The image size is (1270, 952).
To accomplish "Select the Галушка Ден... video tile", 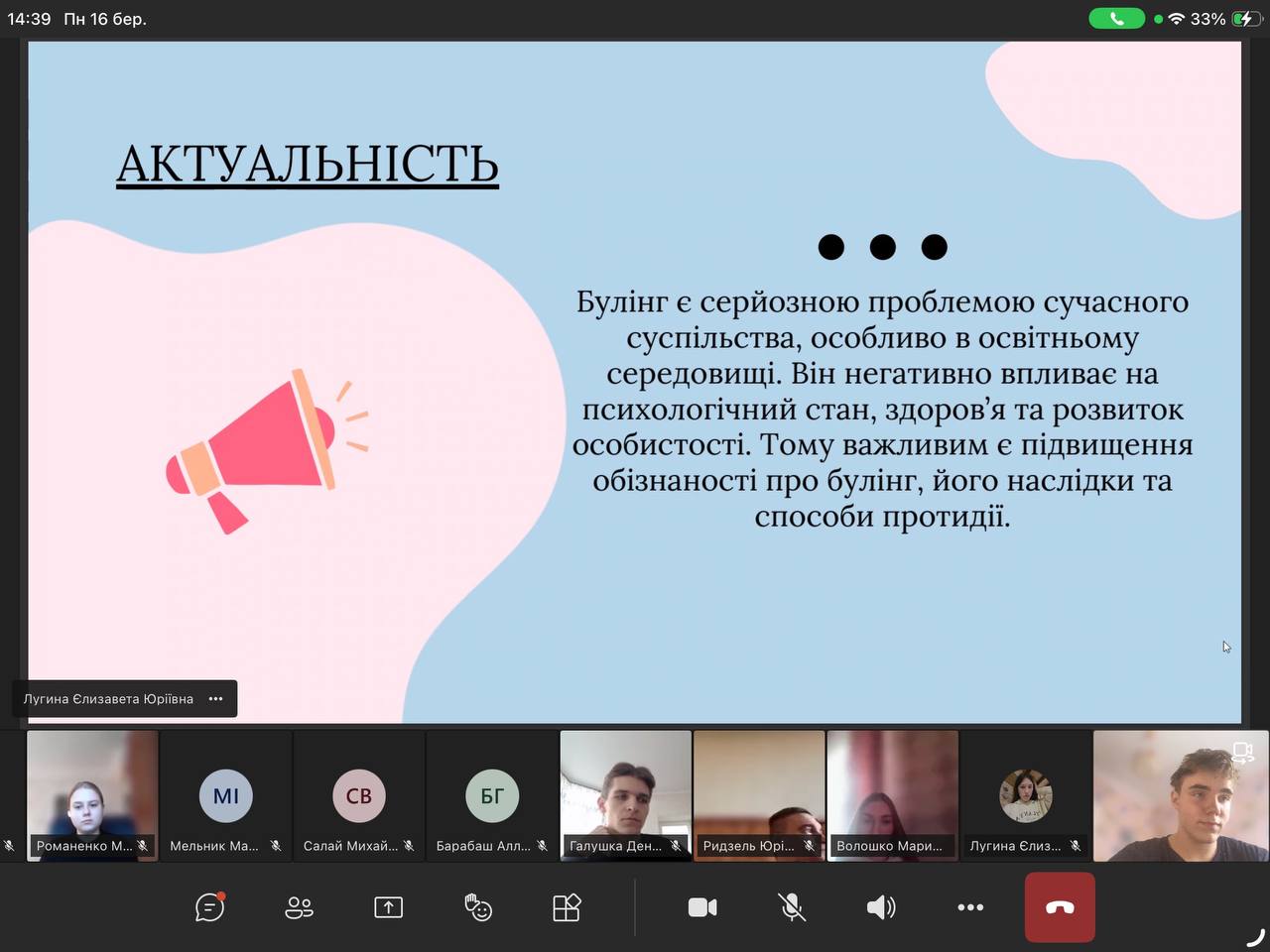I will click(626, 793).
